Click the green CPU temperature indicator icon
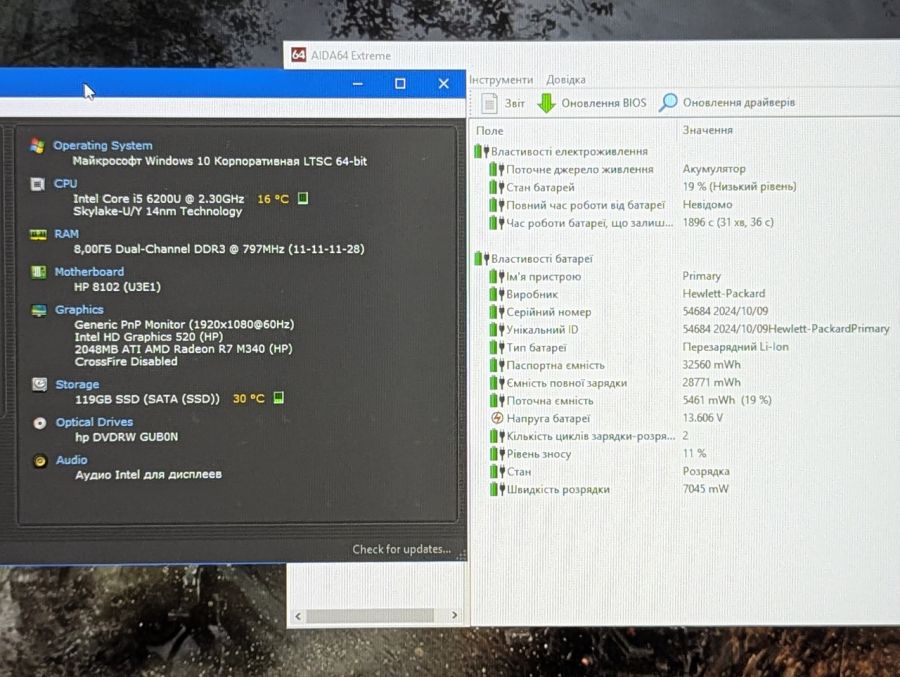 (x=303, y=199)
